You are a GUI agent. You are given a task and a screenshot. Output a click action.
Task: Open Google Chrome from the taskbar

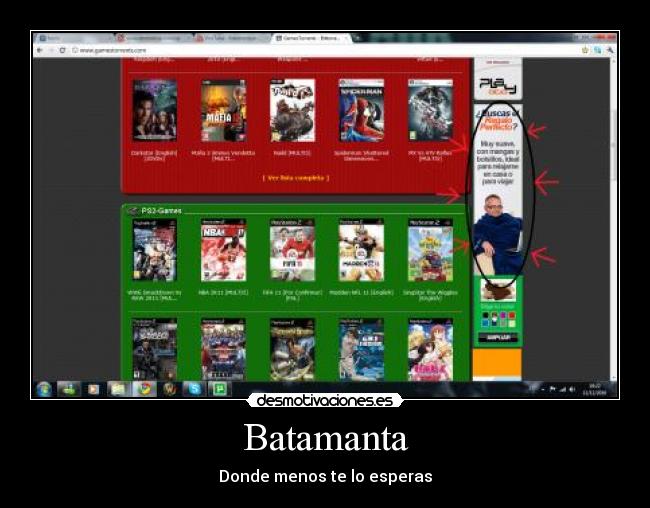(144, 389)
